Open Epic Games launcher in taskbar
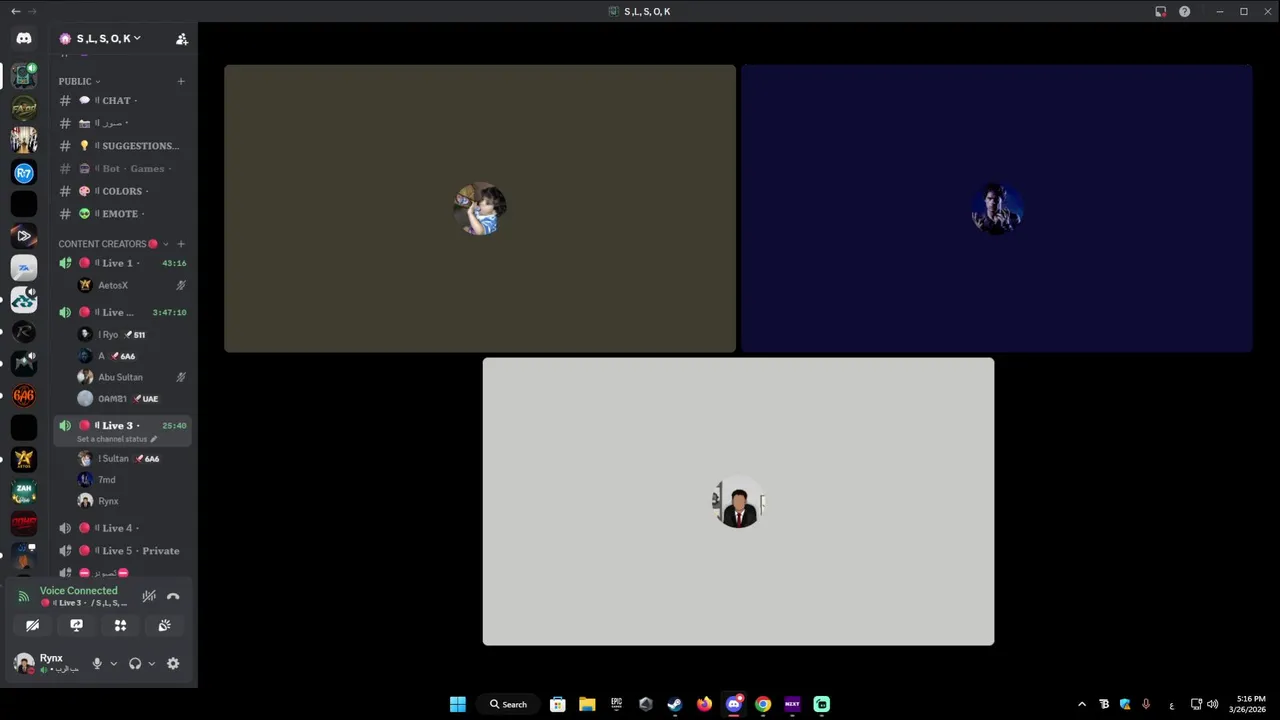 [x=617, y=704]
